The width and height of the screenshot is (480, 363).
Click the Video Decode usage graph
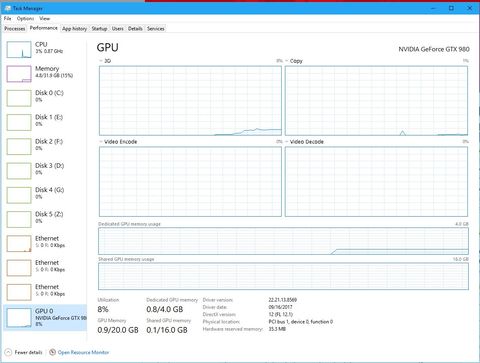click(x=376, y=182)
